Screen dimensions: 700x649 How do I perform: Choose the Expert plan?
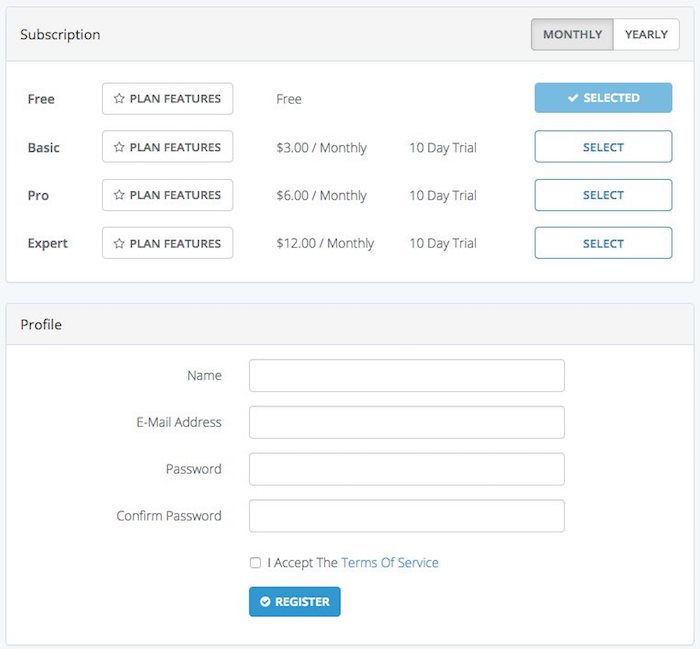pyautogui.click(x=603, y=243)
